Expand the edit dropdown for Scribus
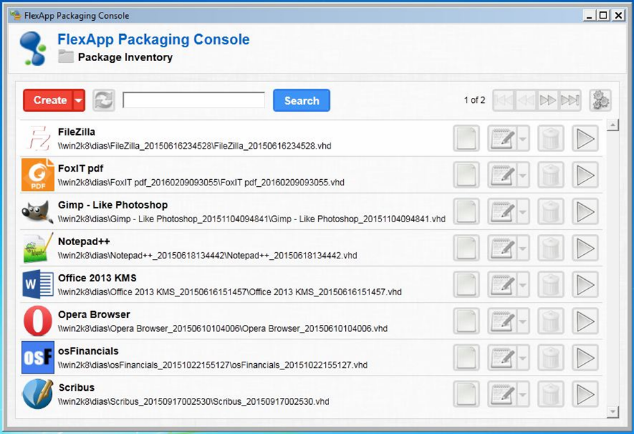The image size is (634, 434). (x=523, y=394)
